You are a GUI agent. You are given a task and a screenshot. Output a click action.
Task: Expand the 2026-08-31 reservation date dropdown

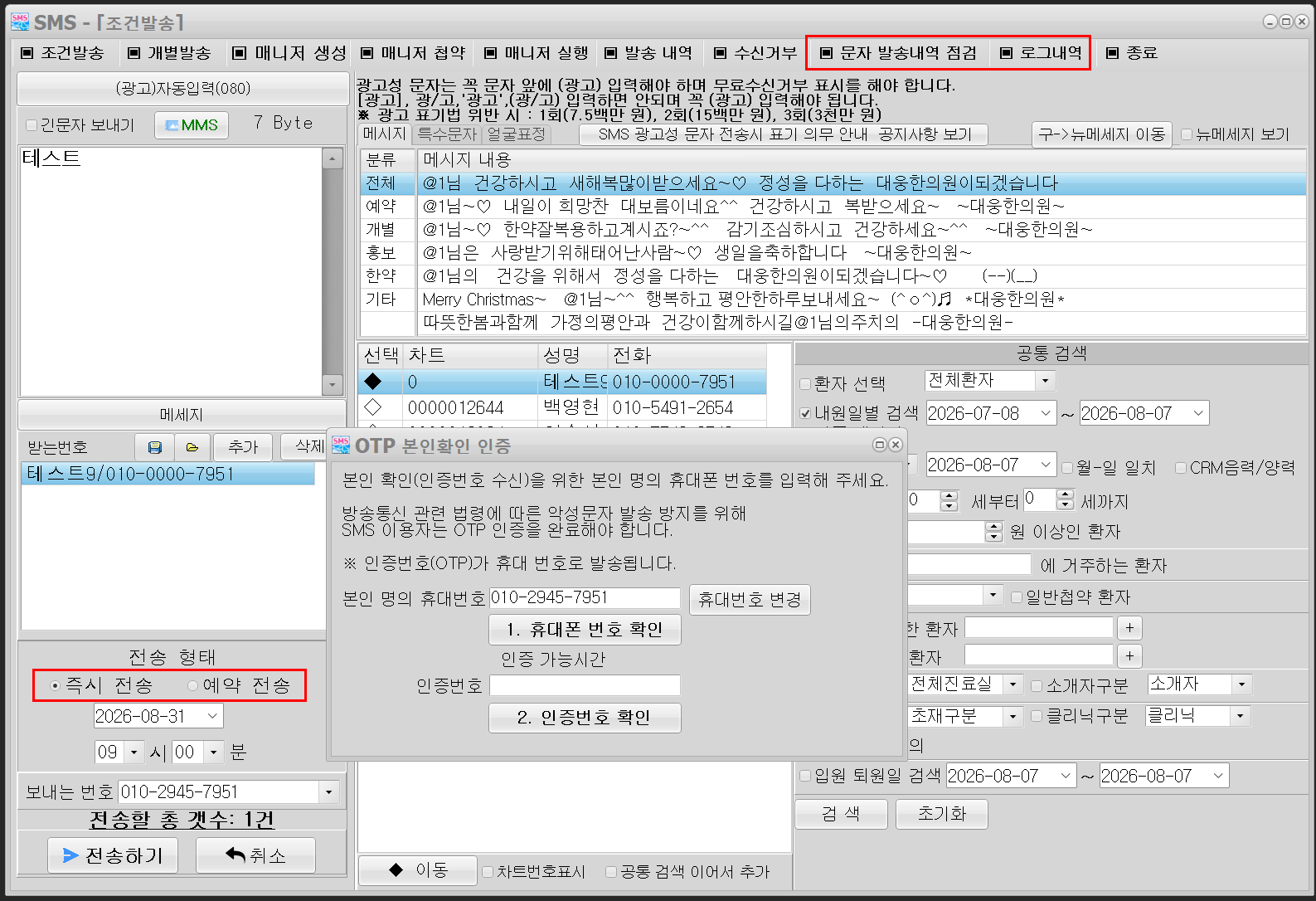click(x=213, y=716)
